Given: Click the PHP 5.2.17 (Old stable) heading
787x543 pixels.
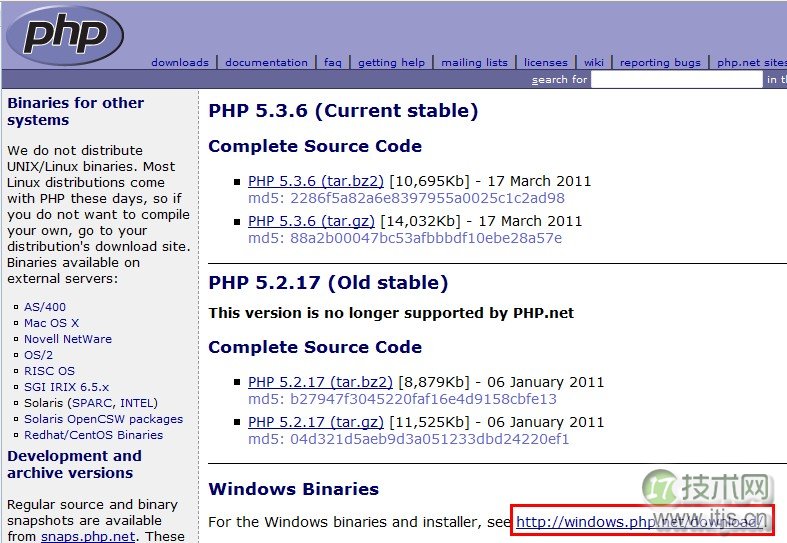Looking at the screenshot, I should pos(328,283).
